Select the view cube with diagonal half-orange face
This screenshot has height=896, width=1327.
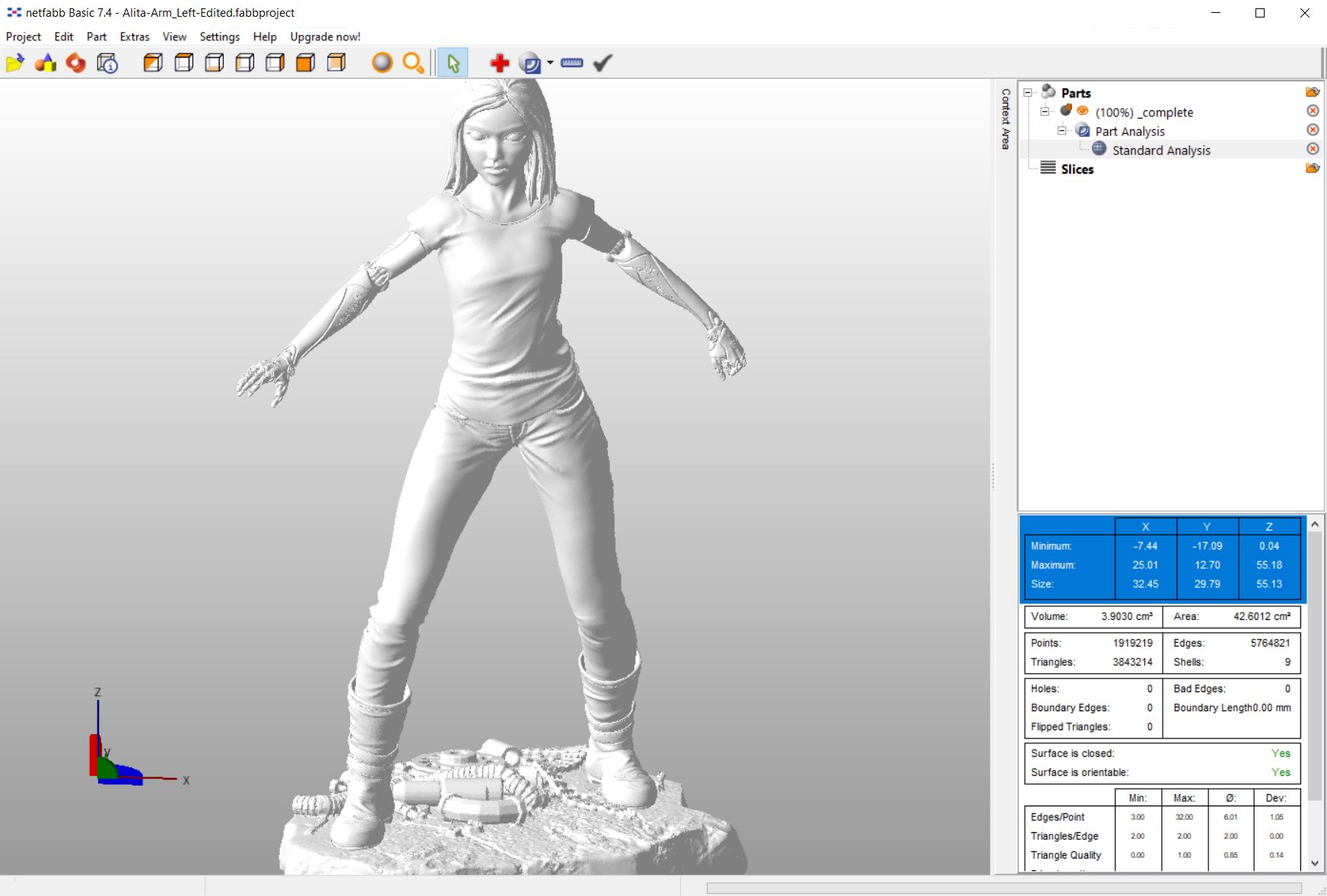point(153,63)
